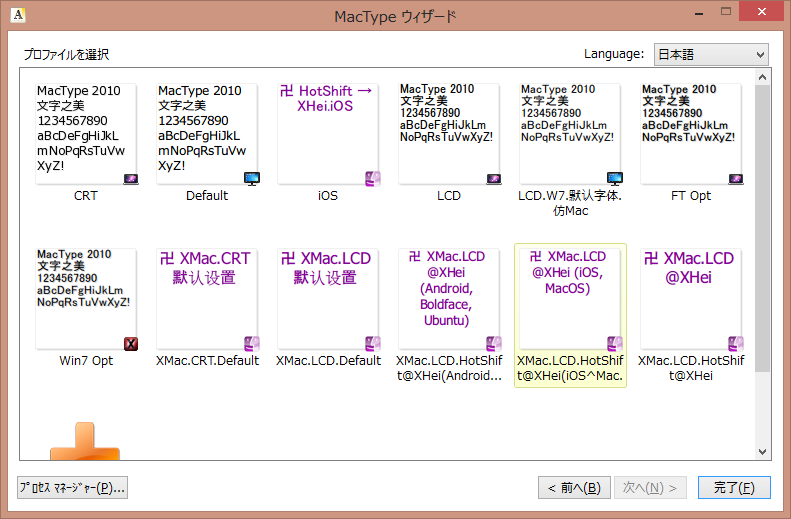The image size is (791, 519).
Task: Click the laptop icon on CRT profile
Action: click(131, 179)
